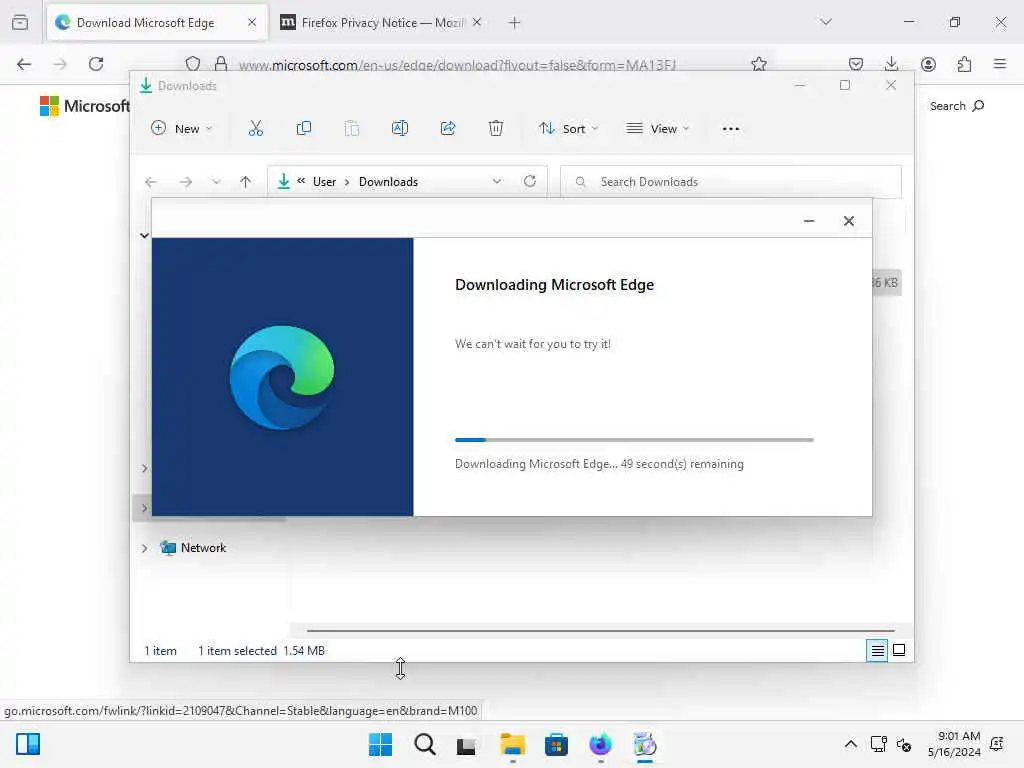This screenshot has height=768, width=1024.
Task: Focus the Search Downloads field
Action: click(731, 182)
